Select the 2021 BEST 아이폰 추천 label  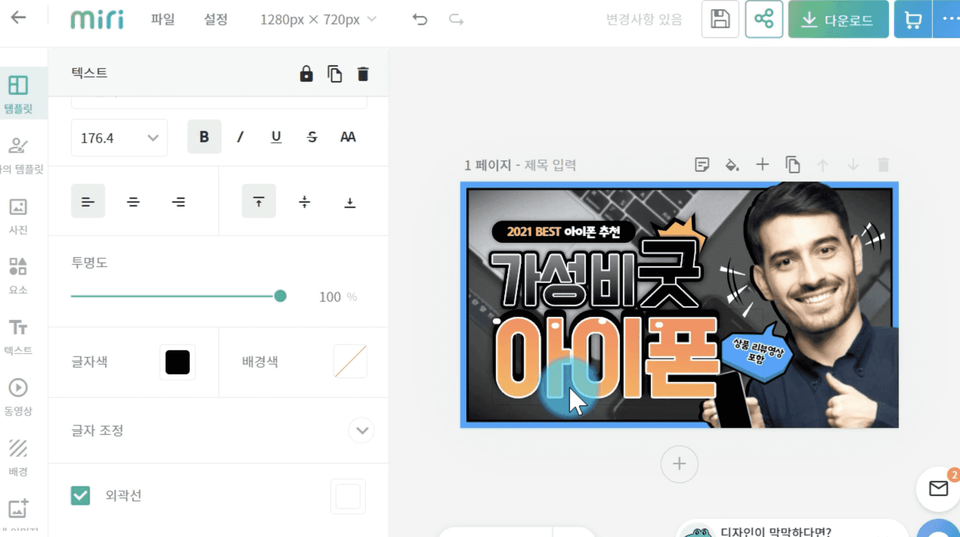[563, 231]
